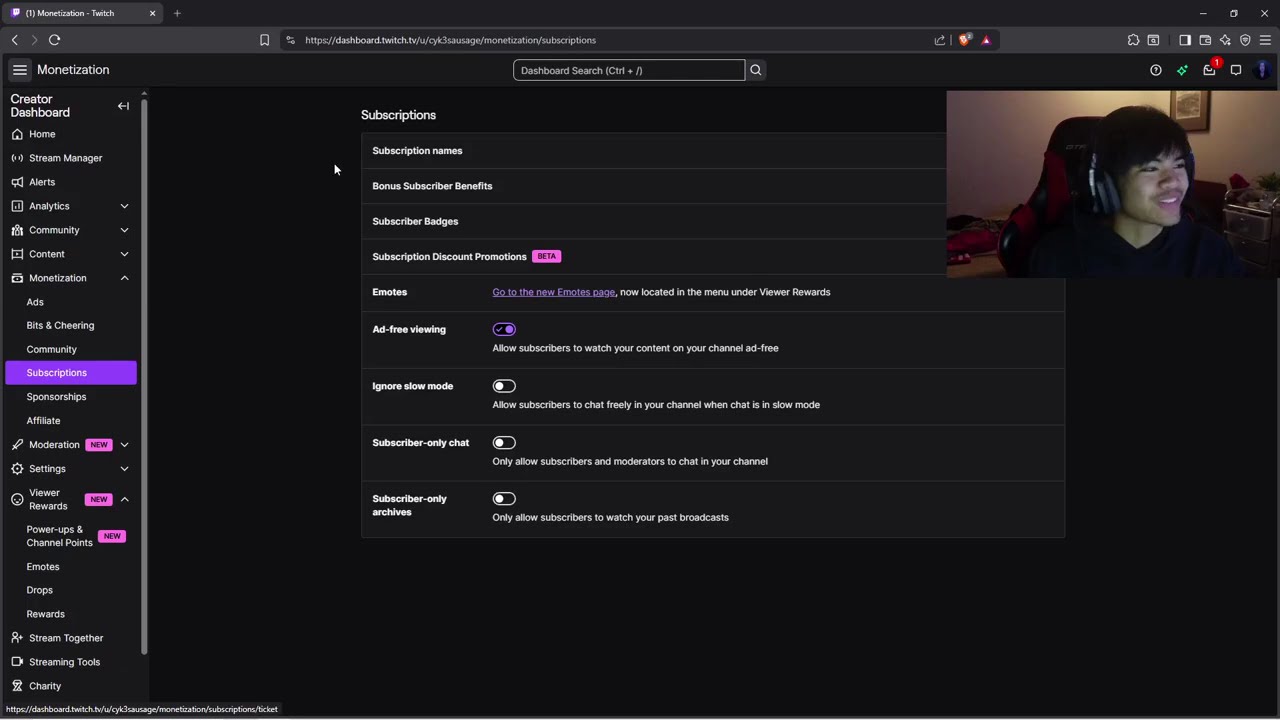Image resolution: width=1280 pixels, height=720 pixels.
Task: Enable Ignore slow mode toggle
Action: pyautogui.click(x=504, y=386)
